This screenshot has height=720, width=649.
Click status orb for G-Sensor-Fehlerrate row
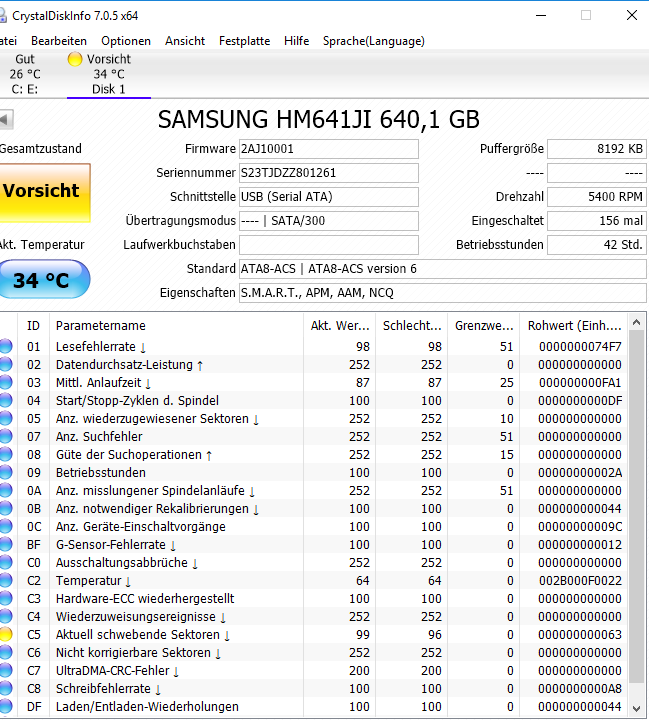pos(6,544)
